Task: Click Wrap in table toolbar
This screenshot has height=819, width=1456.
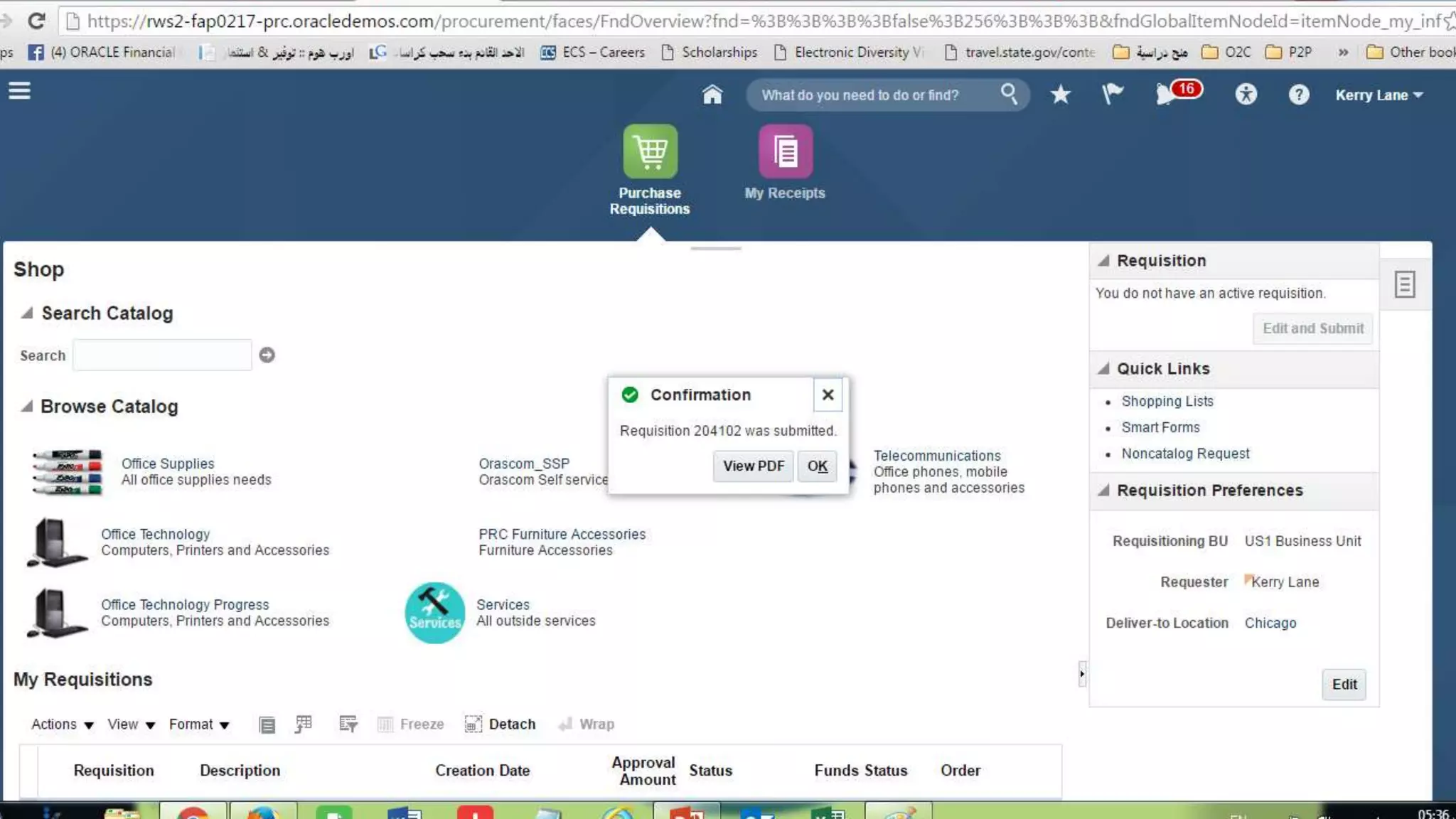Action: [x=587, y=724]
